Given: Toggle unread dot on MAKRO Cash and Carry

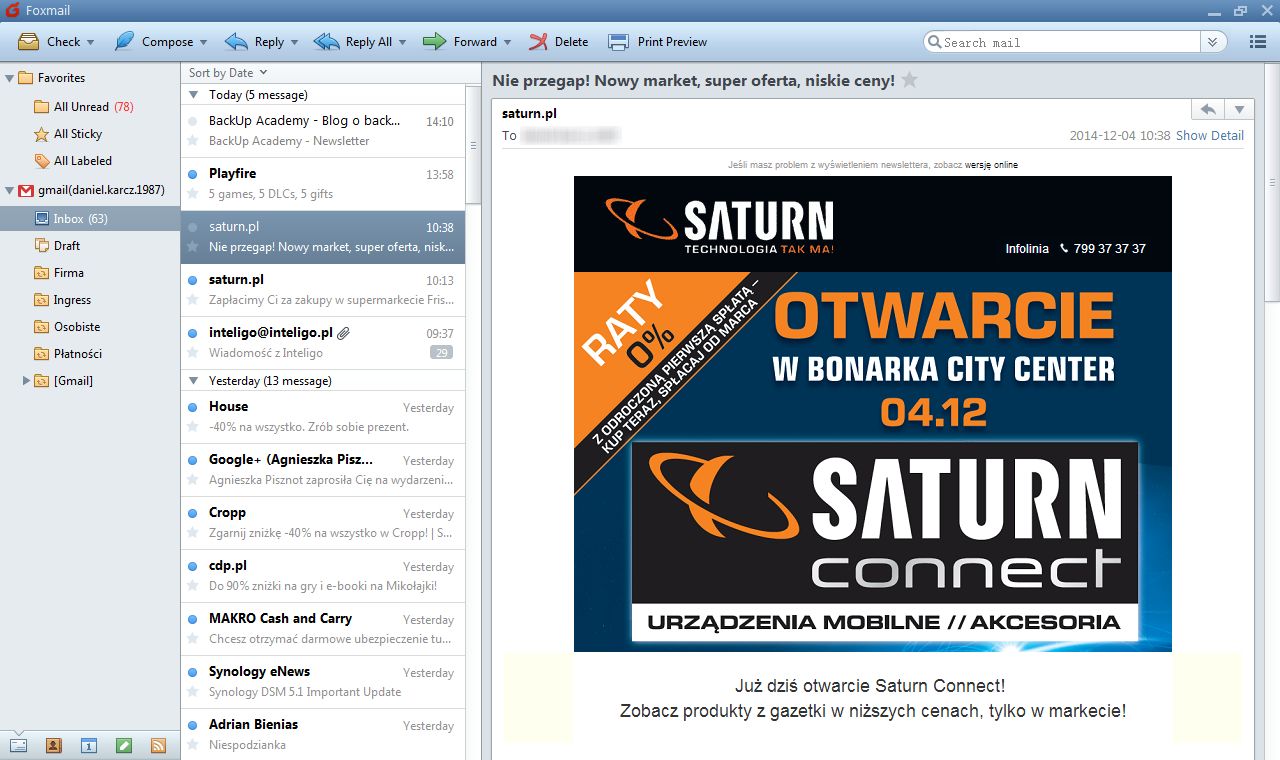Looking at the screenshot, I should click(x=193, y=620).
